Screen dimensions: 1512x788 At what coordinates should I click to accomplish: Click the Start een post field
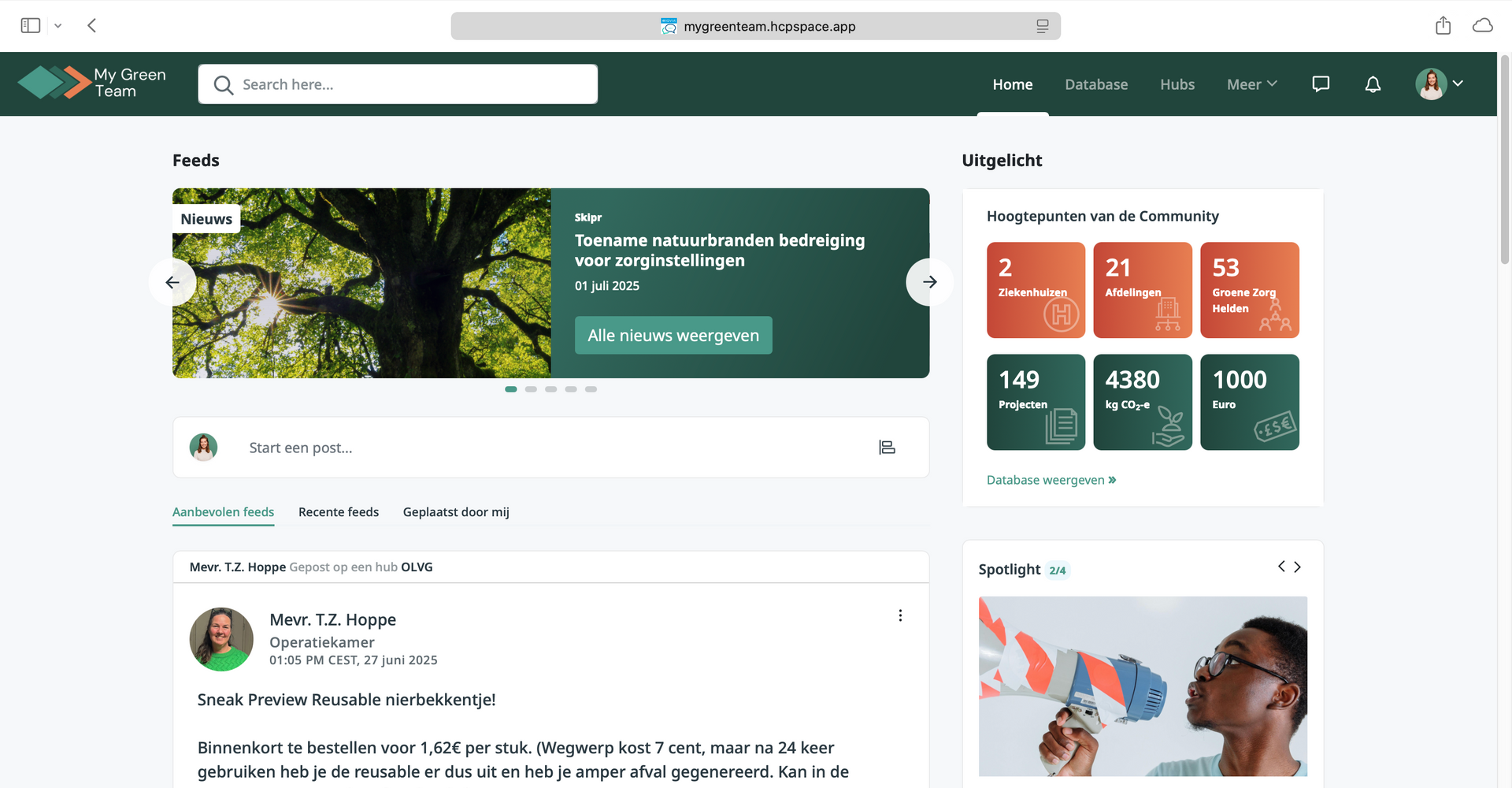pos(551,448)
